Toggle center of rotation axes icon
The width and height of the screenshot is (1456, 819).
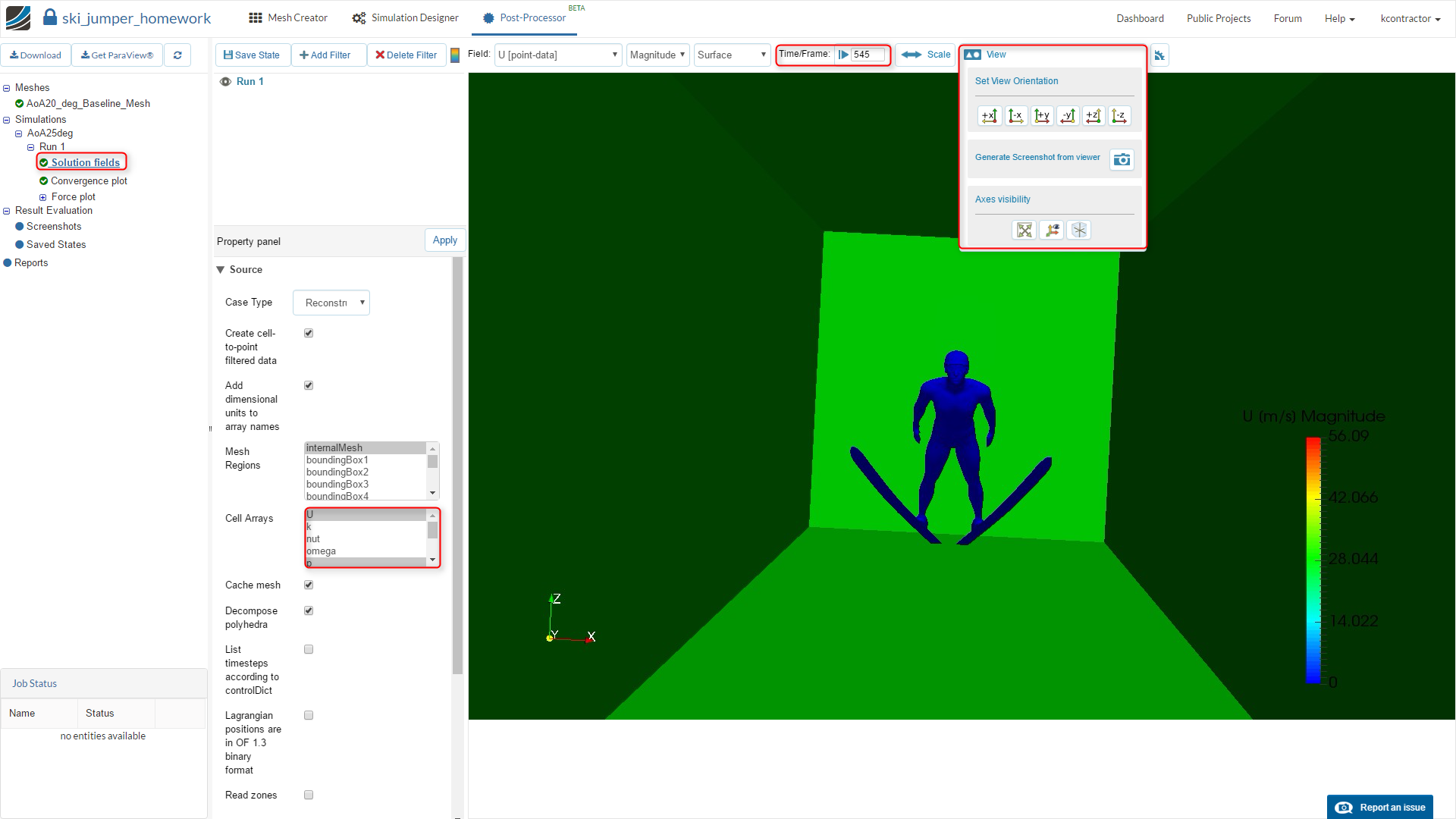[1078, 230]
